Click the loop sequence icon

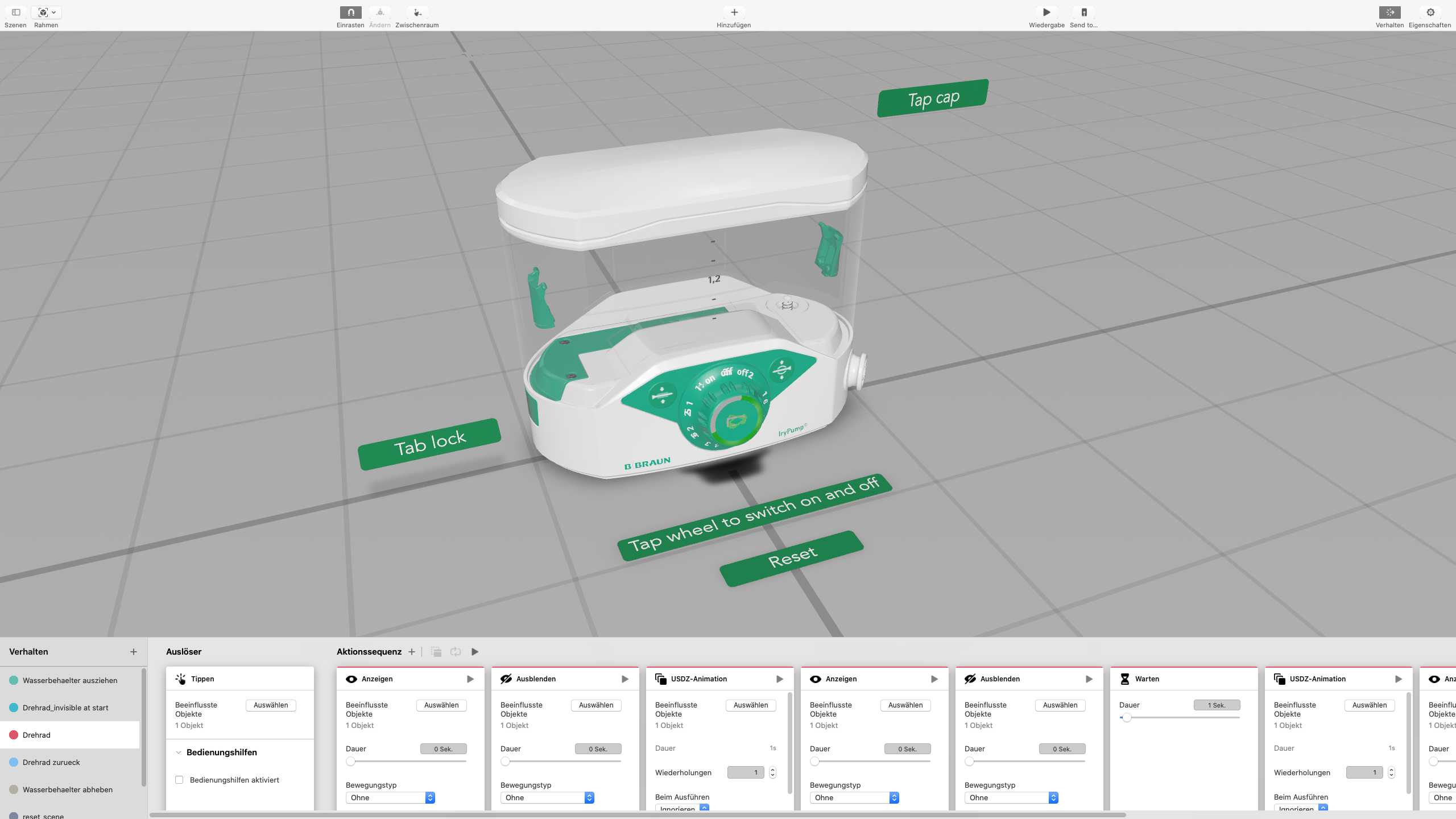click(456, 652)
